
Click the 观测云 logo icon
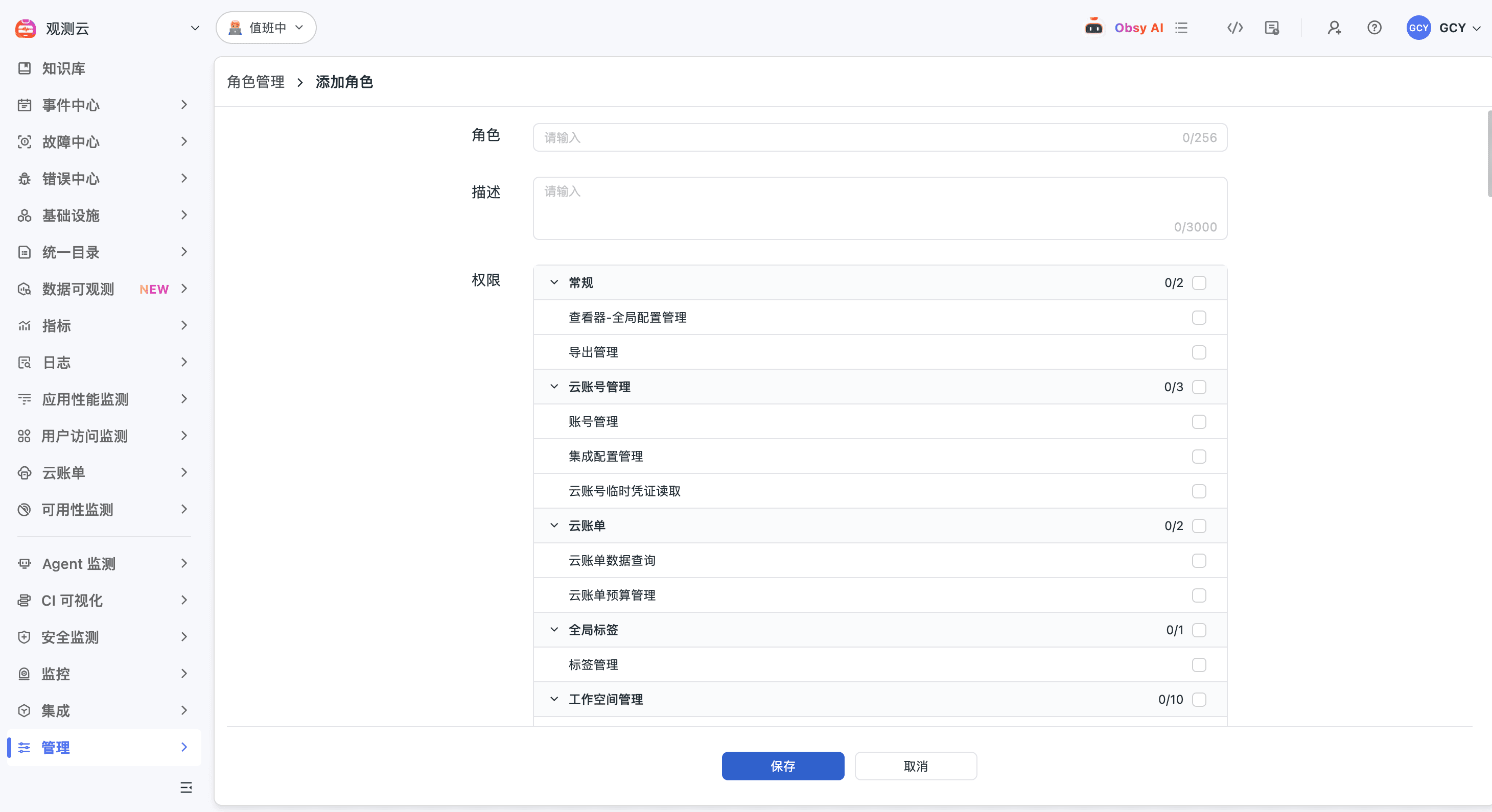26,28
